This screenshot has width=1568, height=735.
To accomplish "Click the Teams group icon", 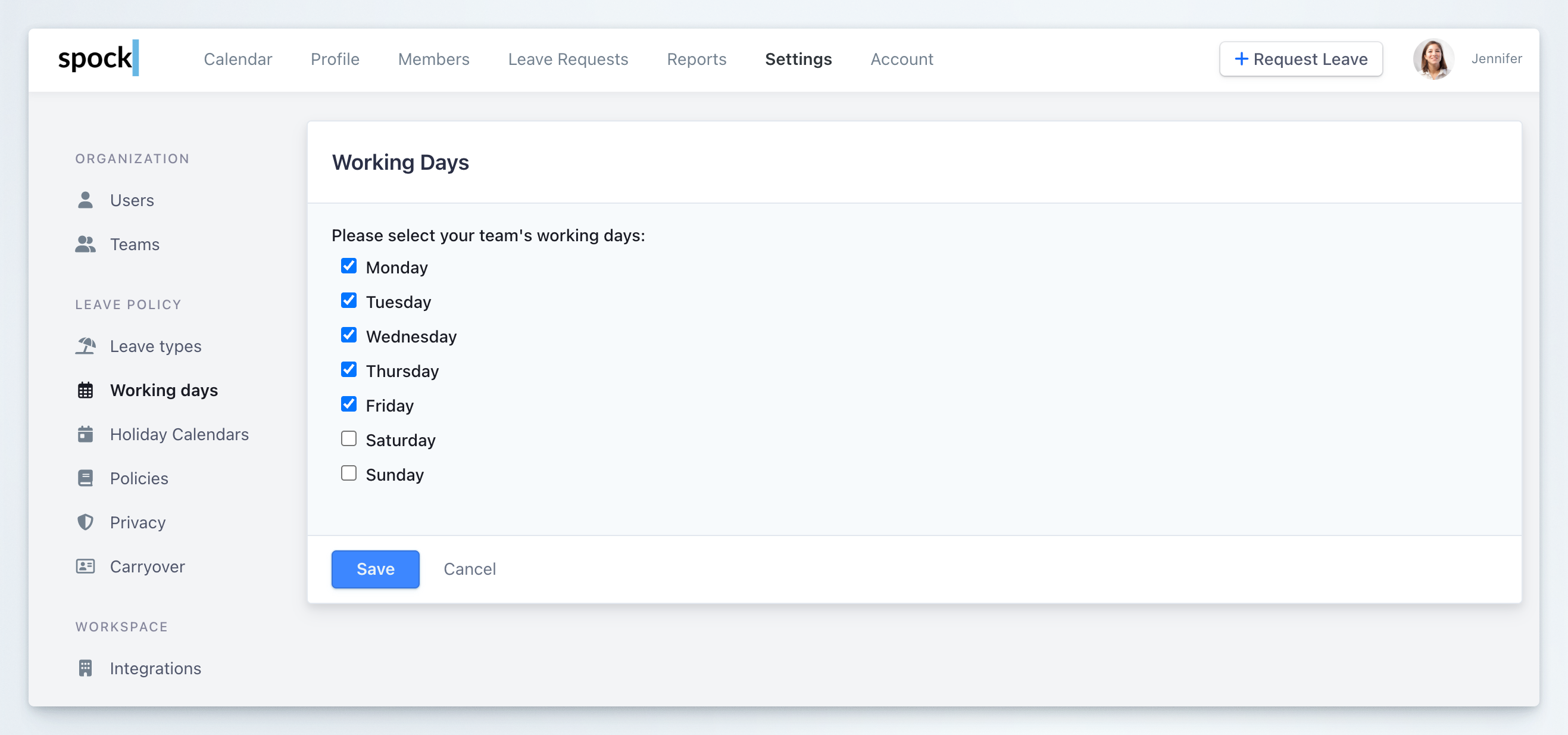I will tap(85, 244).
